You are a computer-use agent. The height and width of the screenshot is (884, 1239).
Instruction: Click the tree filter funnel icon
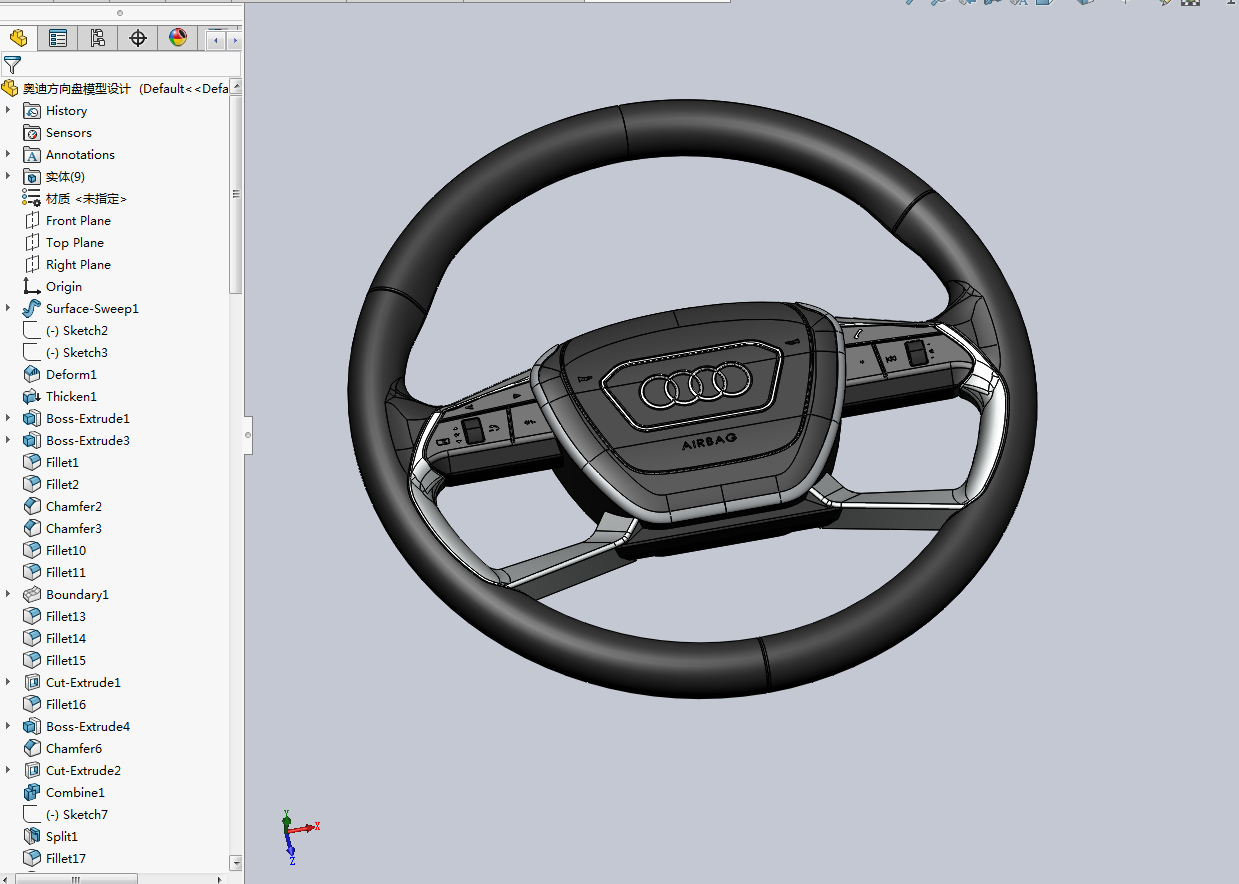[12, 65]
